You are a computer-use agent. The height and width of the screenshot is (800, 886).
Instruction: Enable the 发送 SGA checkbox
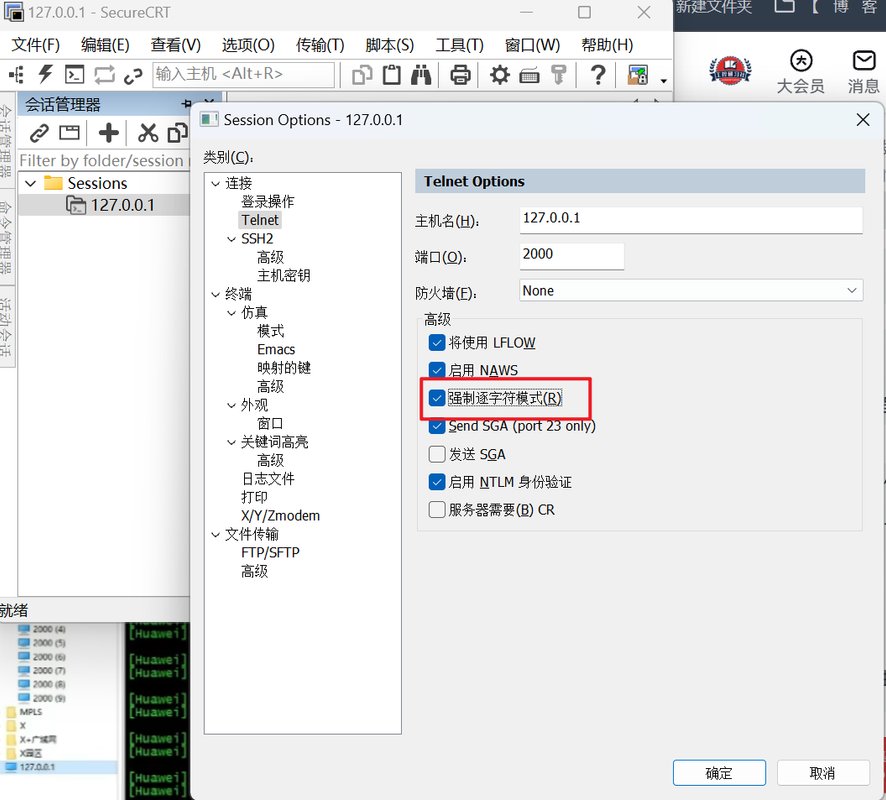pyautogui.click(x=437, y=454)
